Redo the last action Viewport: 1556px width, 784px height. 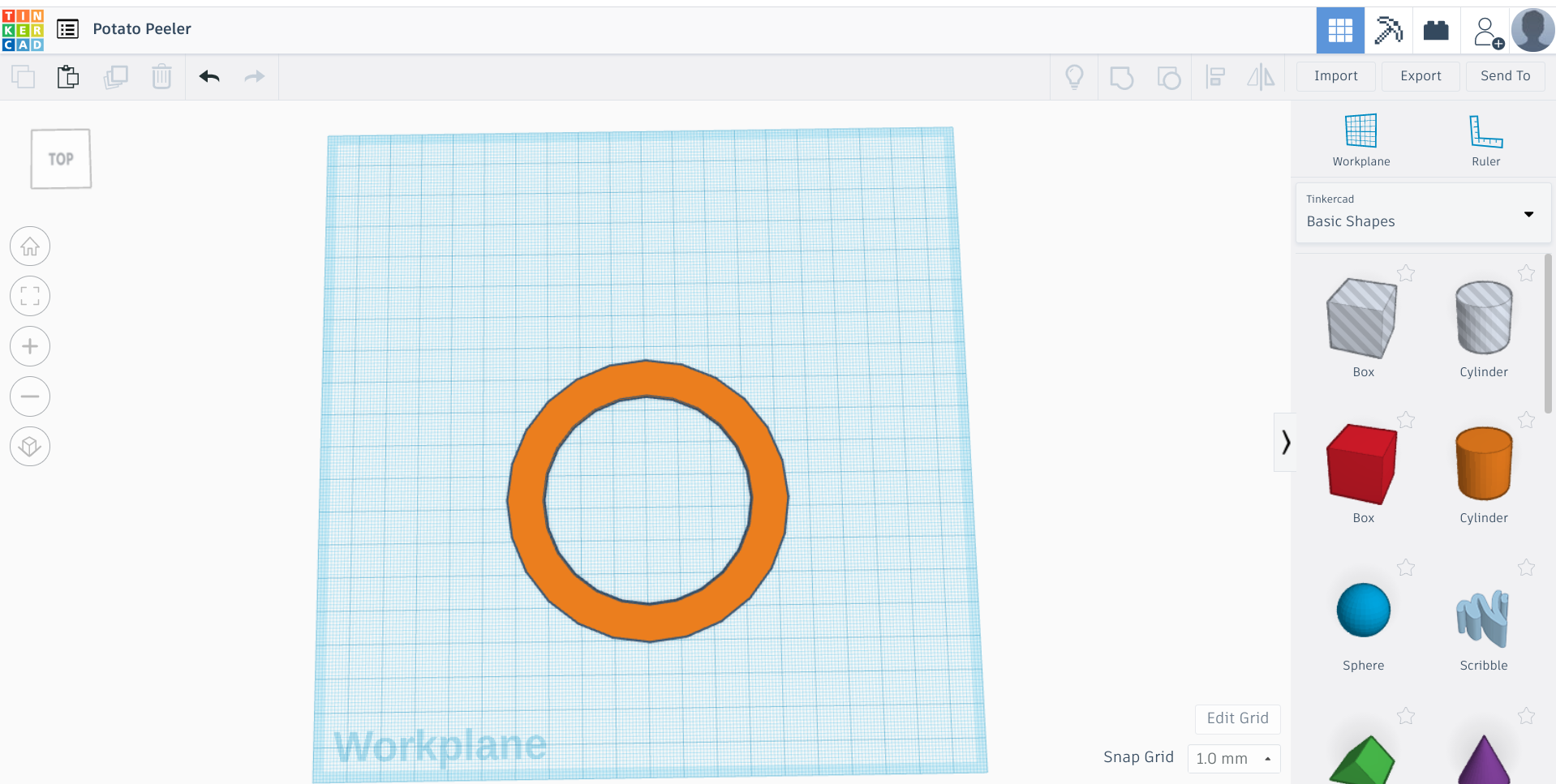click(x=255, y=77)
